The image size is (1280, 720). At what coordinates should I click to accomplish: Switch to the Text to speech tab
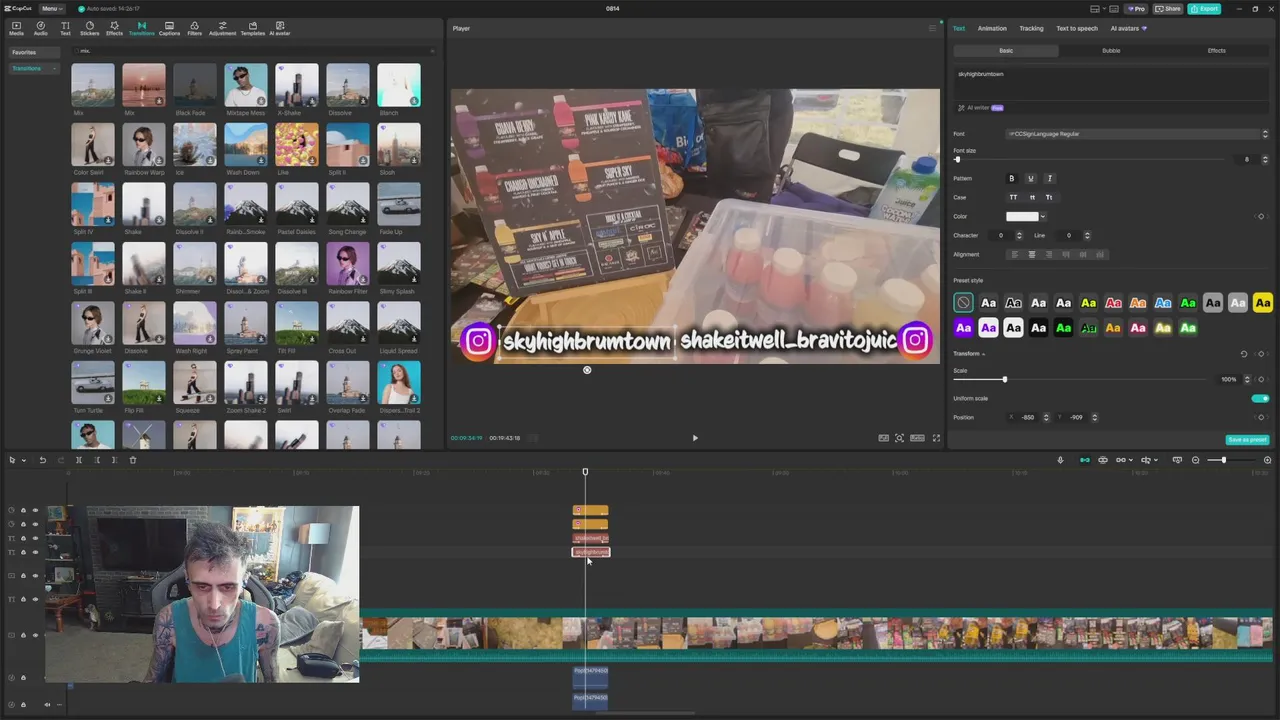pos(1077,28)
